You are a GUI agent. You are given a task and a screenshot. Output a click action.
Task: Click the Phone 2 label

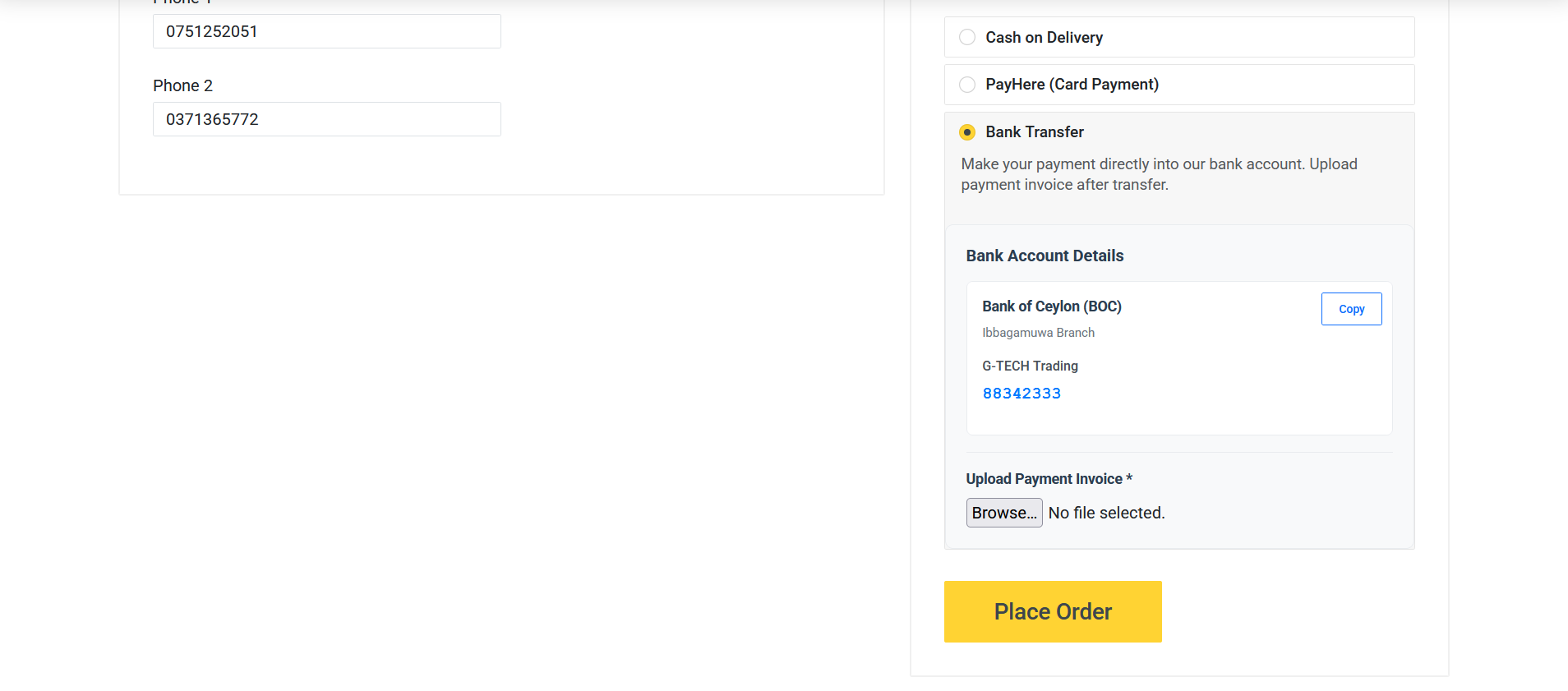[182, 85]
